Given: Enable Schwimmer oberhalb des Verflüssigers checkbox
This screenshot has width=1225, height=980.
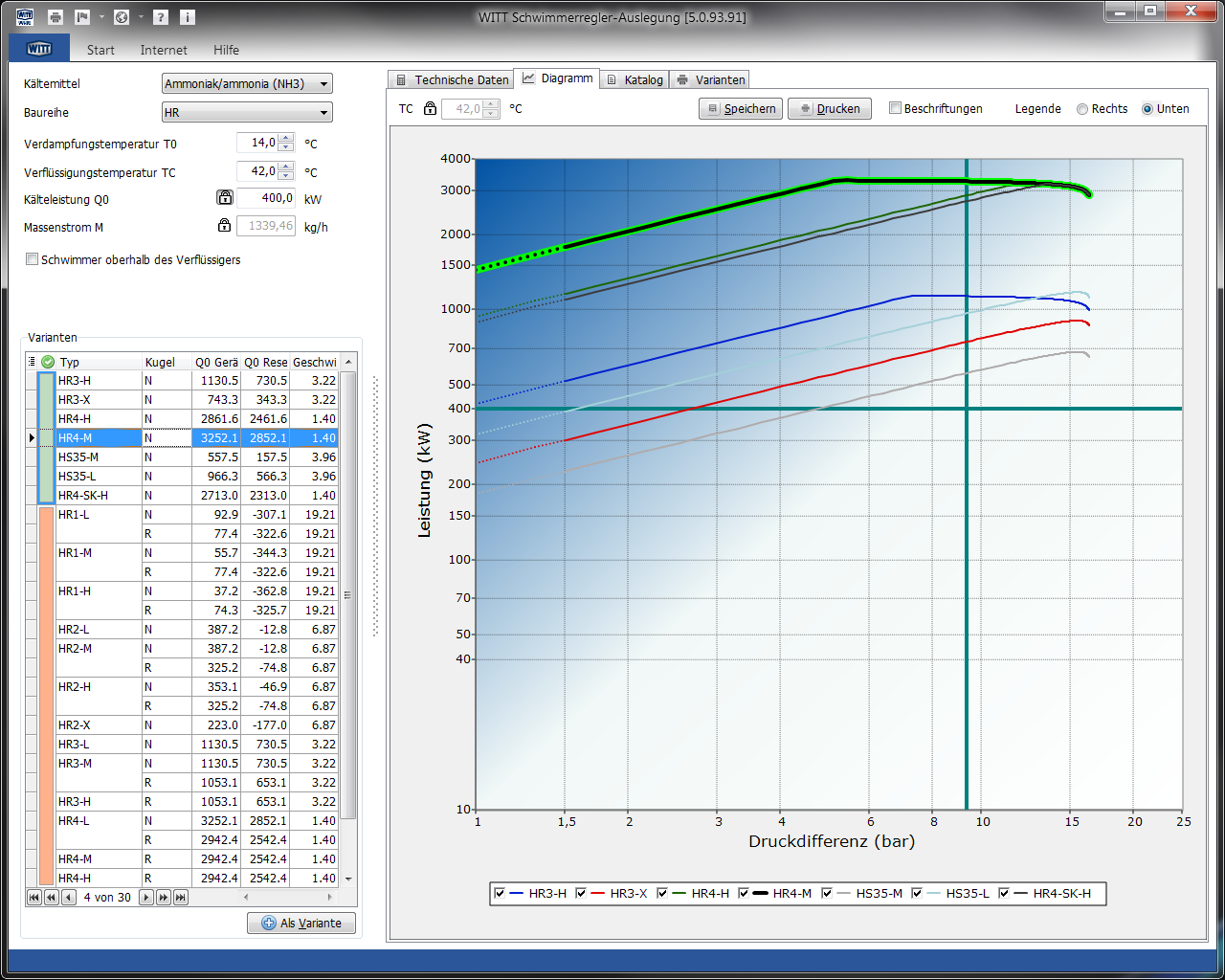Looking at the screenshot, I should tap(33, 259).
